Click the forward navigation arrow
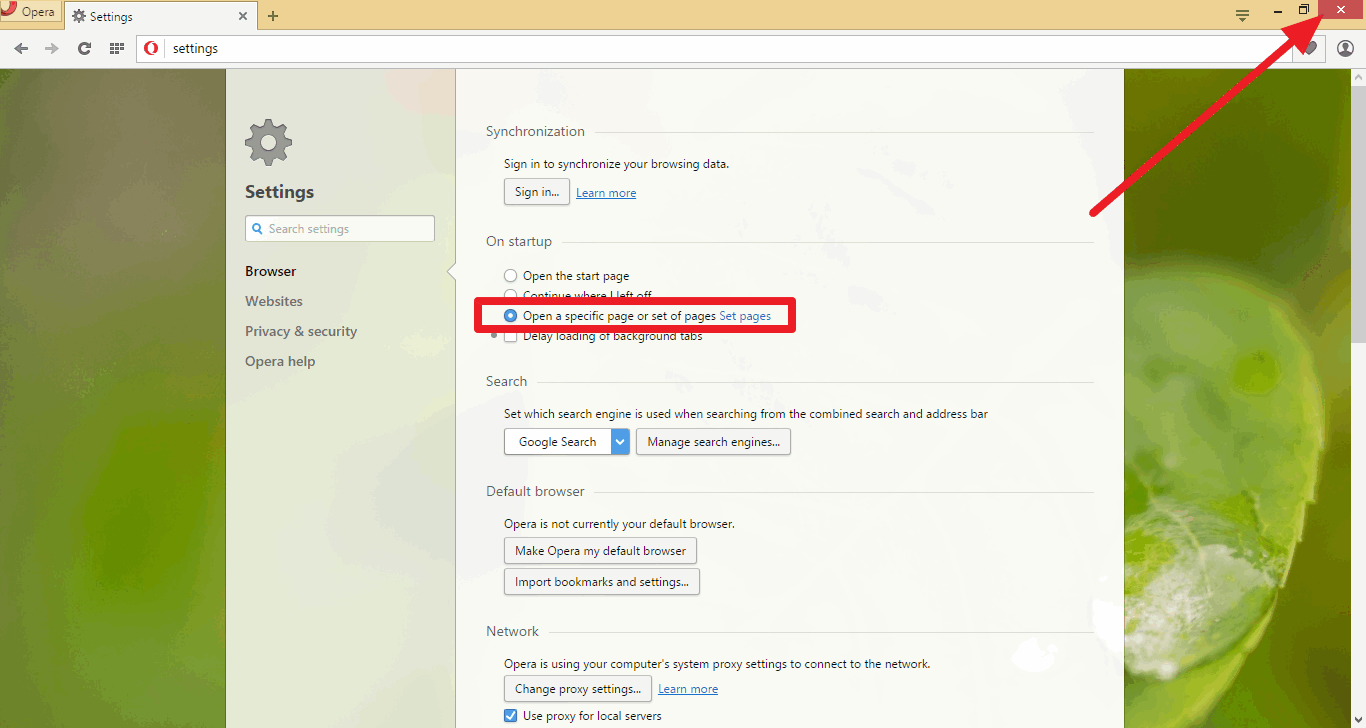The width and height of the screenshot is (1366, 728). coord(52,48)
